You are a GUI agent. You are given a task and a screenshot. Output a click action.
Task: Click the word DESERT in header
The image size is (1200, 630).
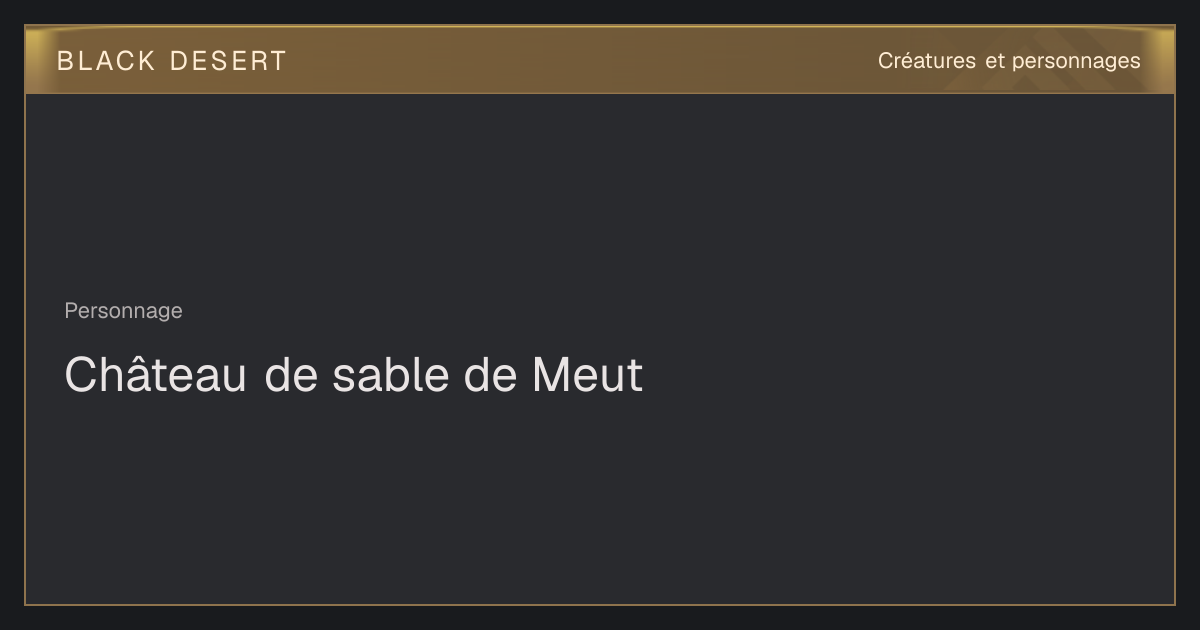(x=229, y=61)
